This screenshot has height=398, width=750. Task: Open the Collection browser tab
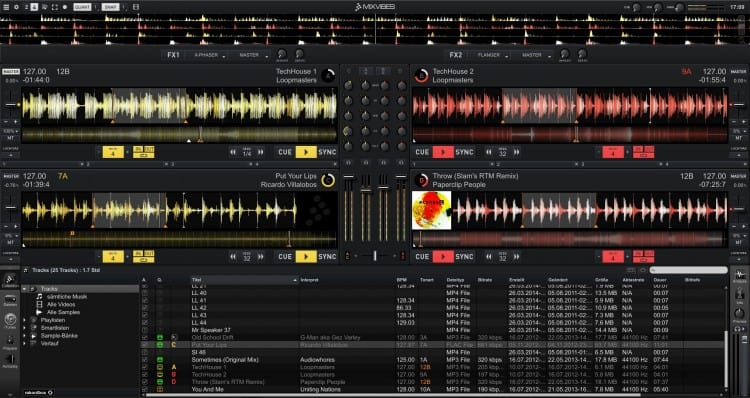point(10,280)
